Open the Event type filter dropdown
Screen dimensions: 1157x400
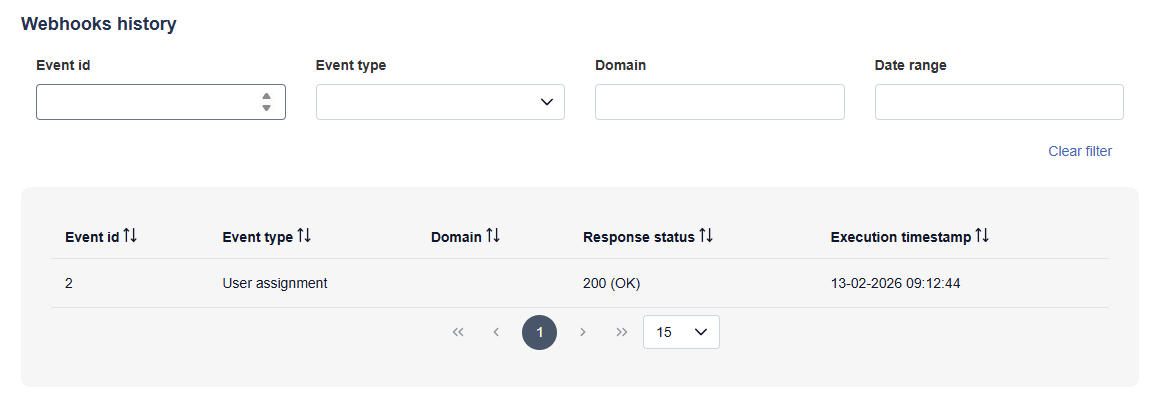tap(440, 102)
